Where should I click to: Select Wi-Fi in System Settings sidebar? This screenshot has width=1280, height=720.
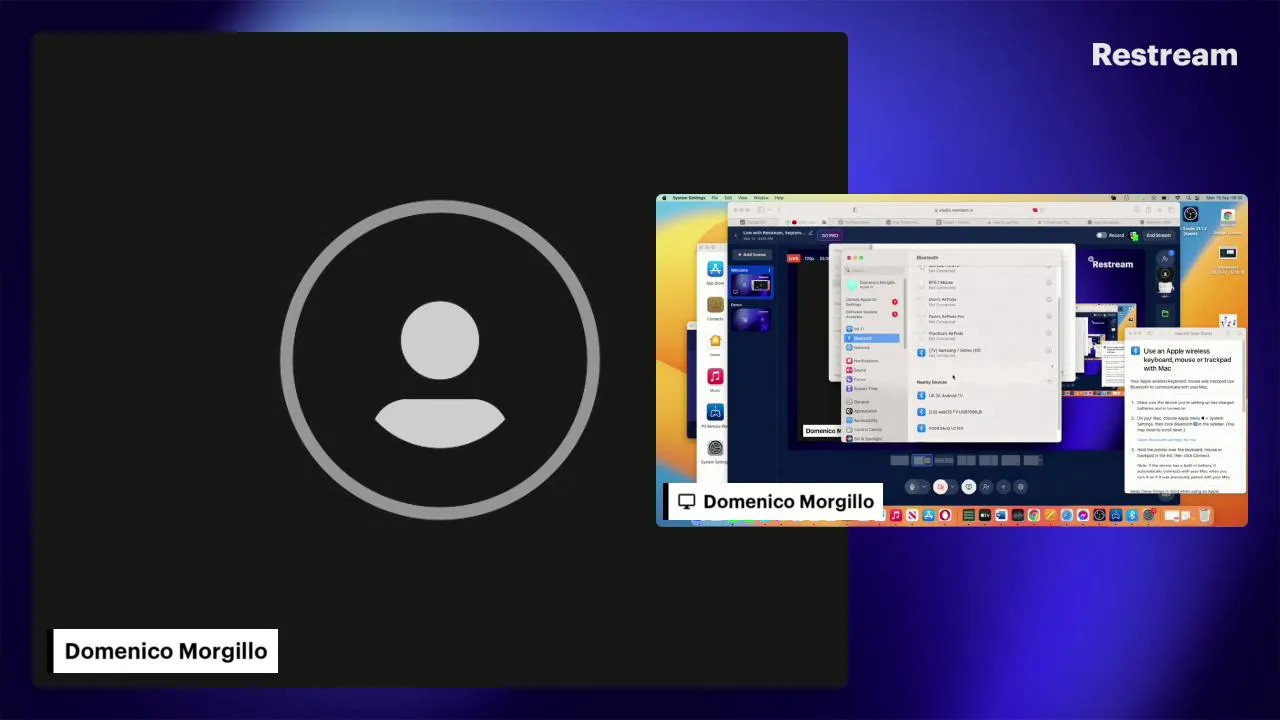pyautogui.click(x=872, y=329)
